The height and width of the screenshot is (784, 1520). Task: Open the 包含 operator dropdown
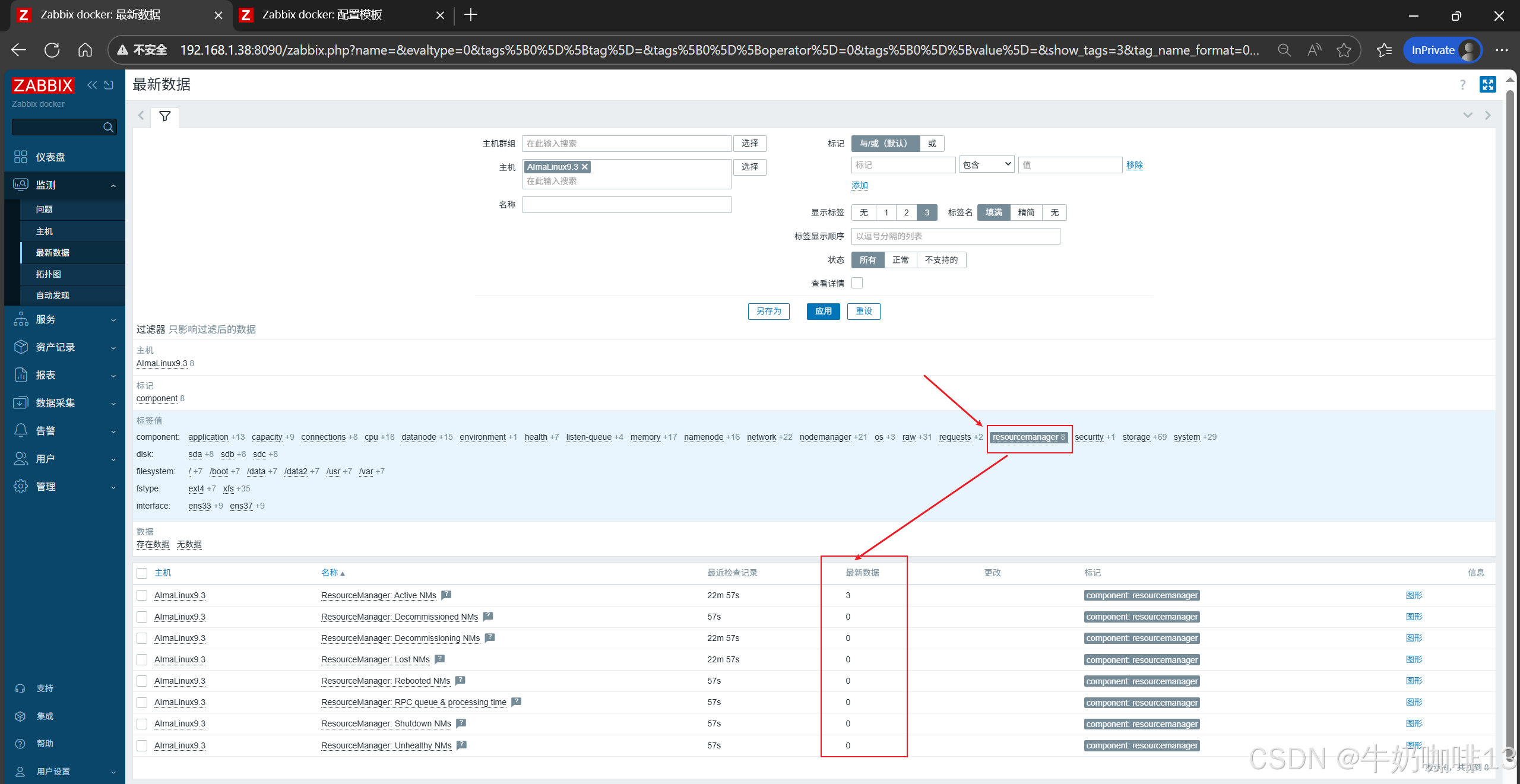(x=986, y=164)
